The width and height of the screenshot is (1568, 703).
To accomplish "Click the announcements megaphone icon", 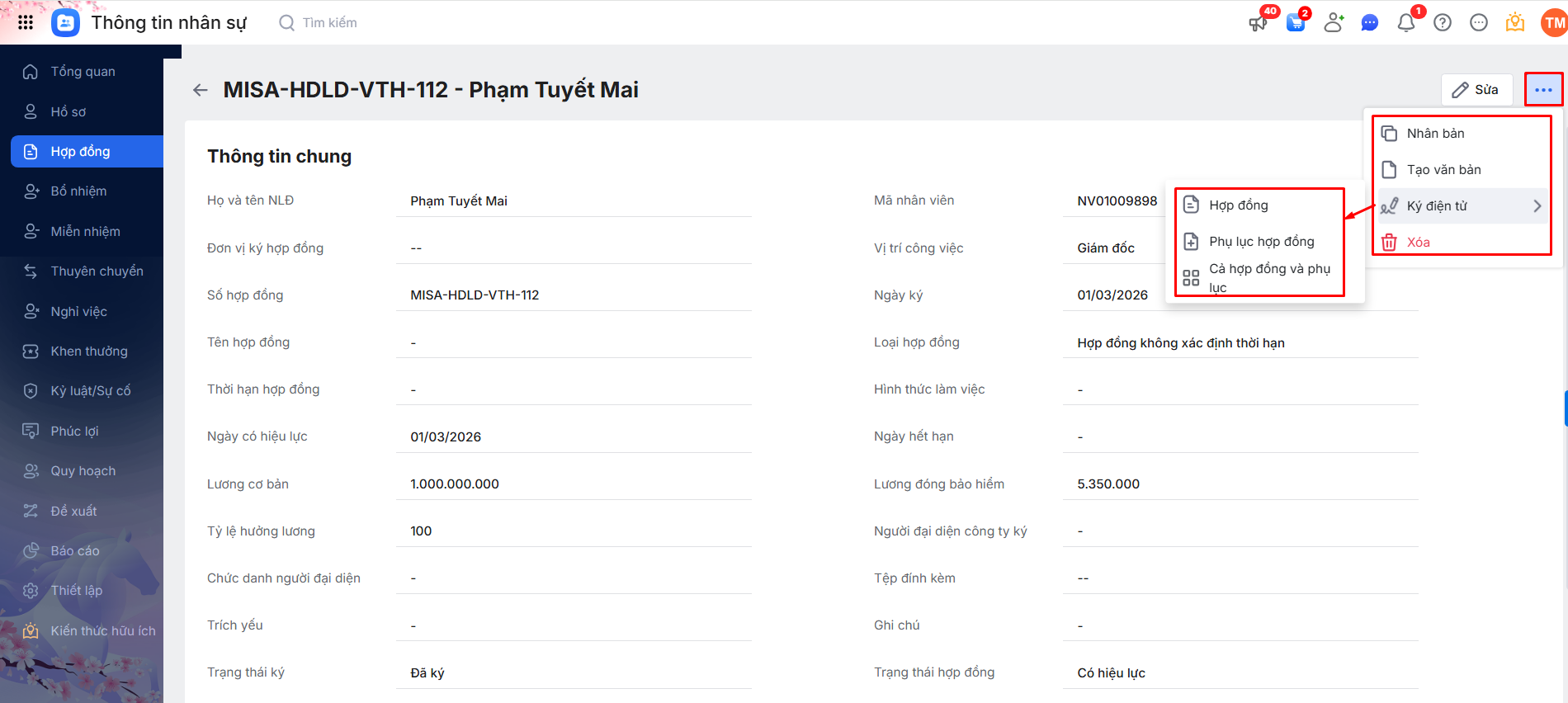I will [1259, 22].
